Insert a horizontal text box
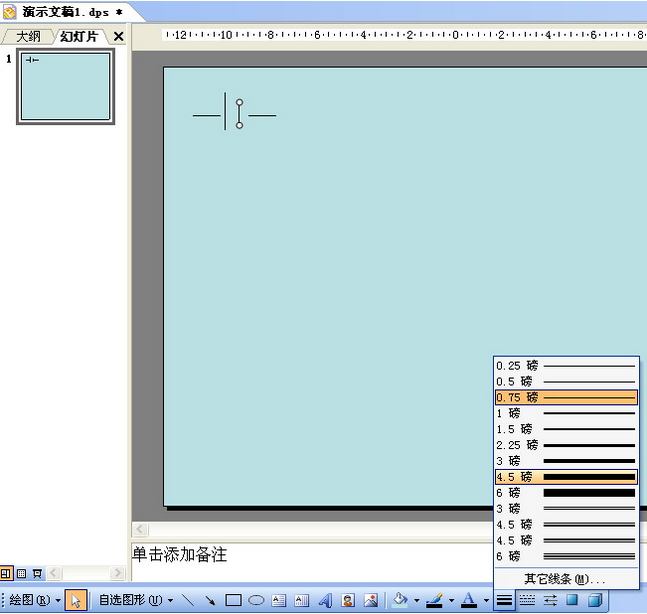The width and height of the screenshot is (647, 614). tap(279, 600)
